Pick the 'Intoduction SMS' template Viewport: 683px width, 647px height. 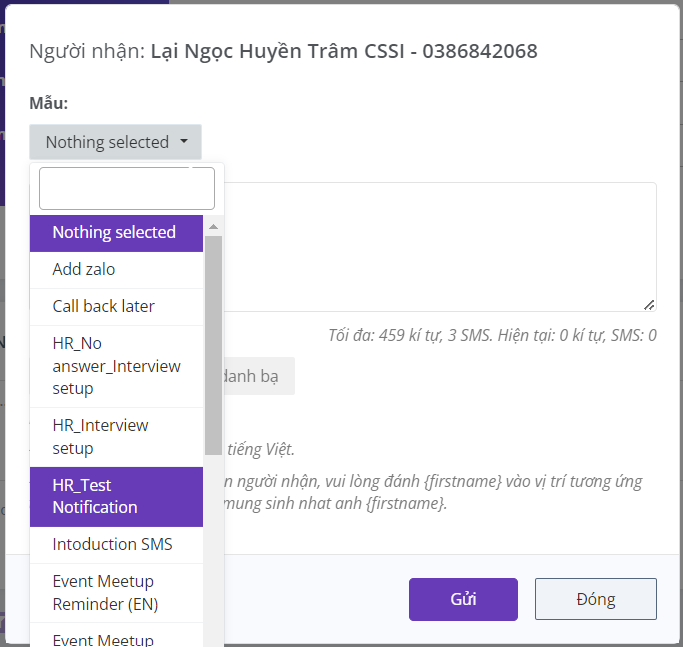116,544
